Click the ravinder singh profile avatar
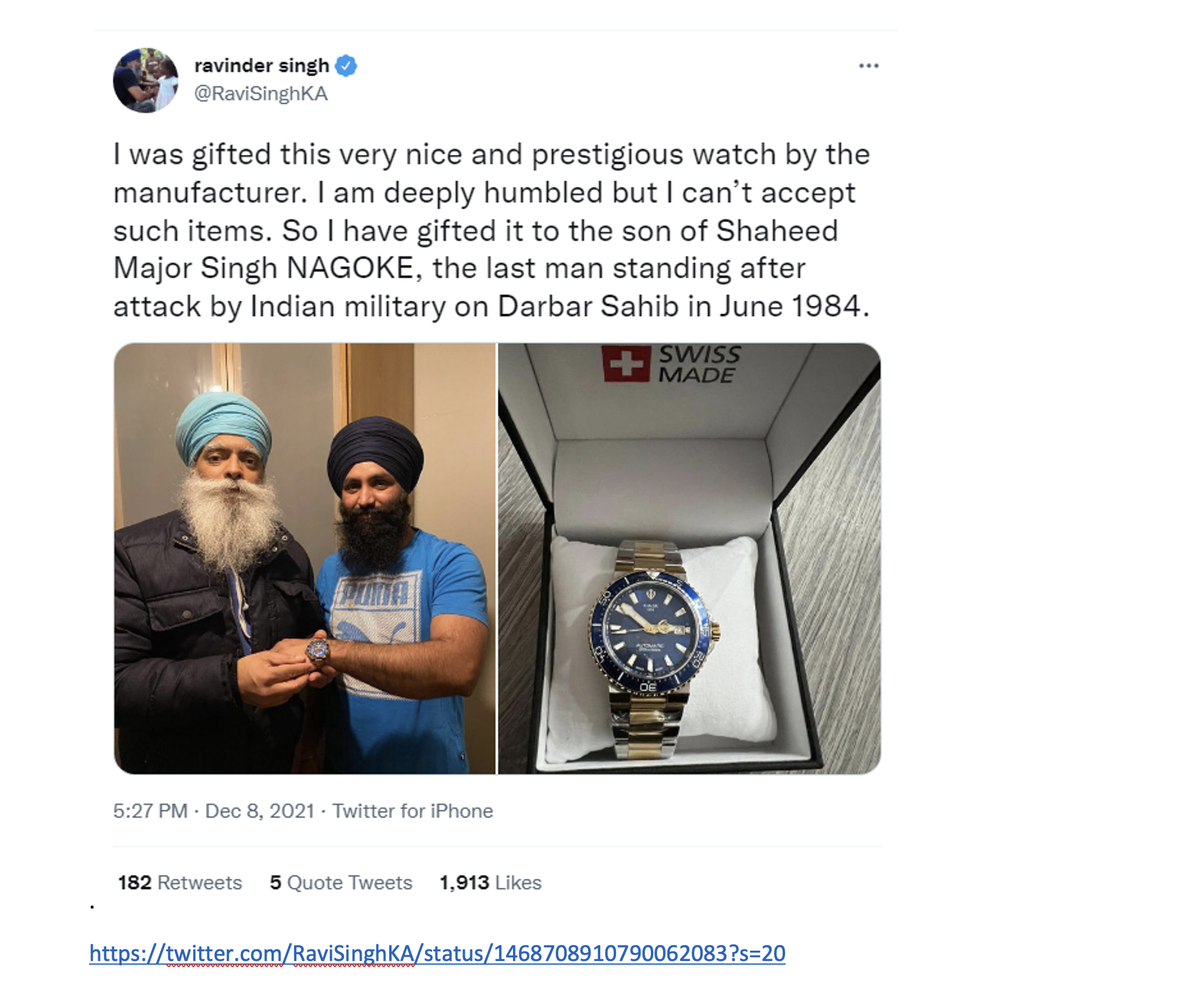Viewport: 1187px width, 1008px height. click(146, 80)
